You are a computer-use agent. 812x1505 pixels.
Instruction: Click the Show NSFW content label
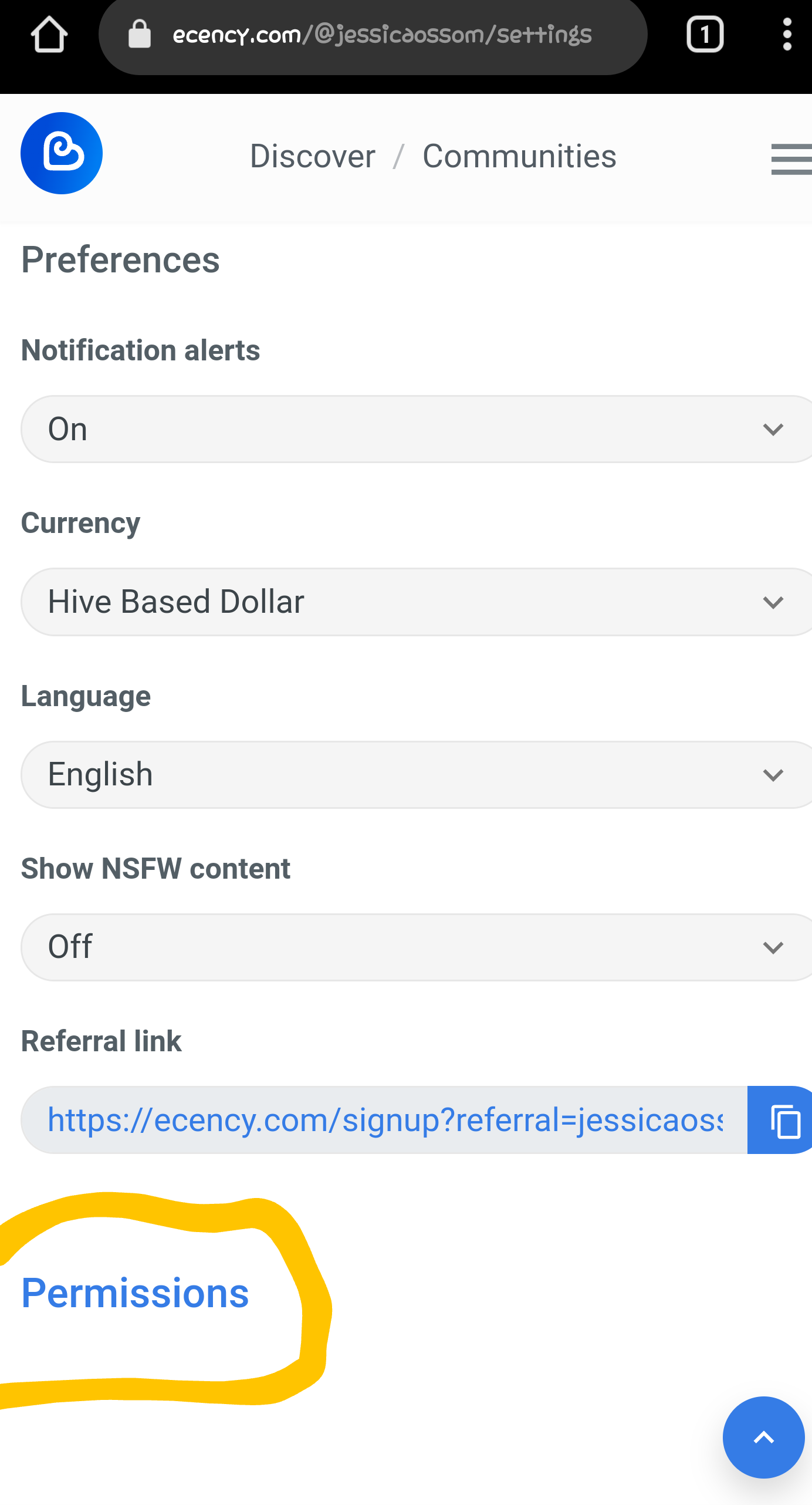pos(156,869)
